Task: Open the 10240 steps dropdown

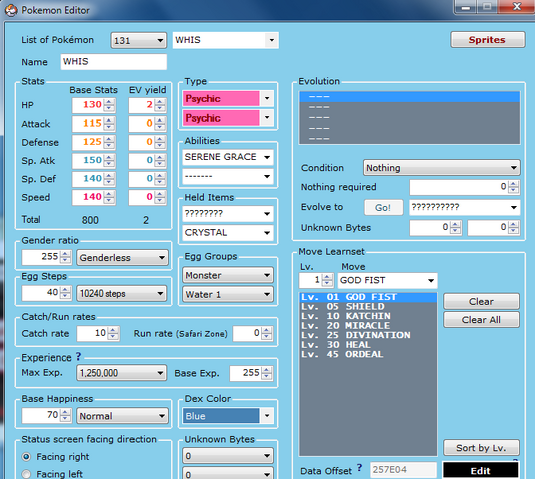Action: [x=122, y=293]
